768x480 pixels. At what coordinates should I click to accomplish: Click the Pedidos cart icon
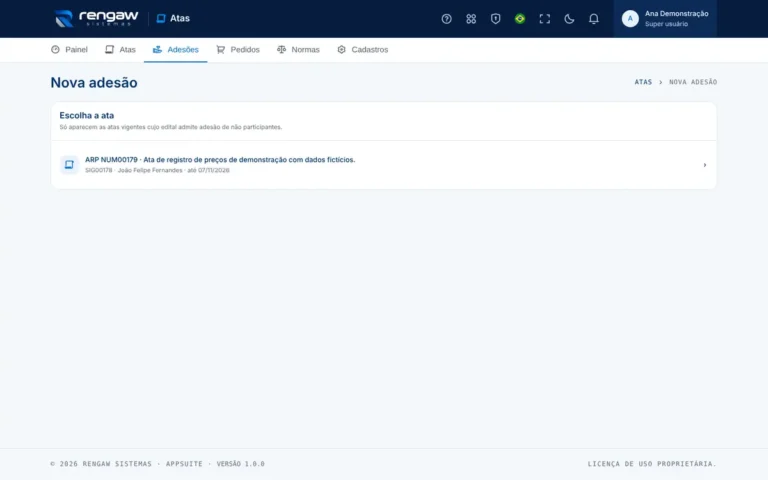click(220, 49)
